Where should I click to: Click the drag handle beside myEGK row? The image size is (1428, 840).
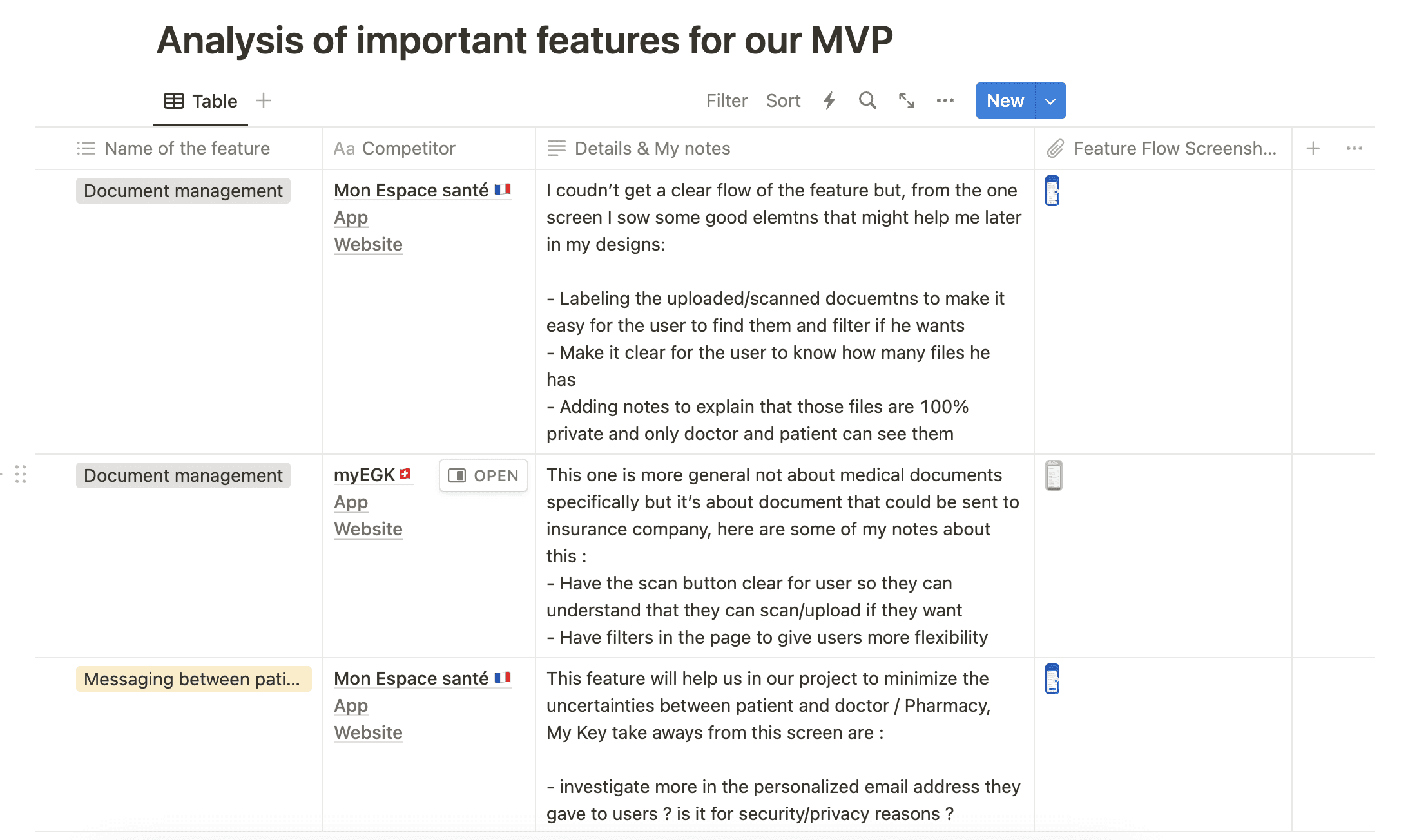point(21,475)
